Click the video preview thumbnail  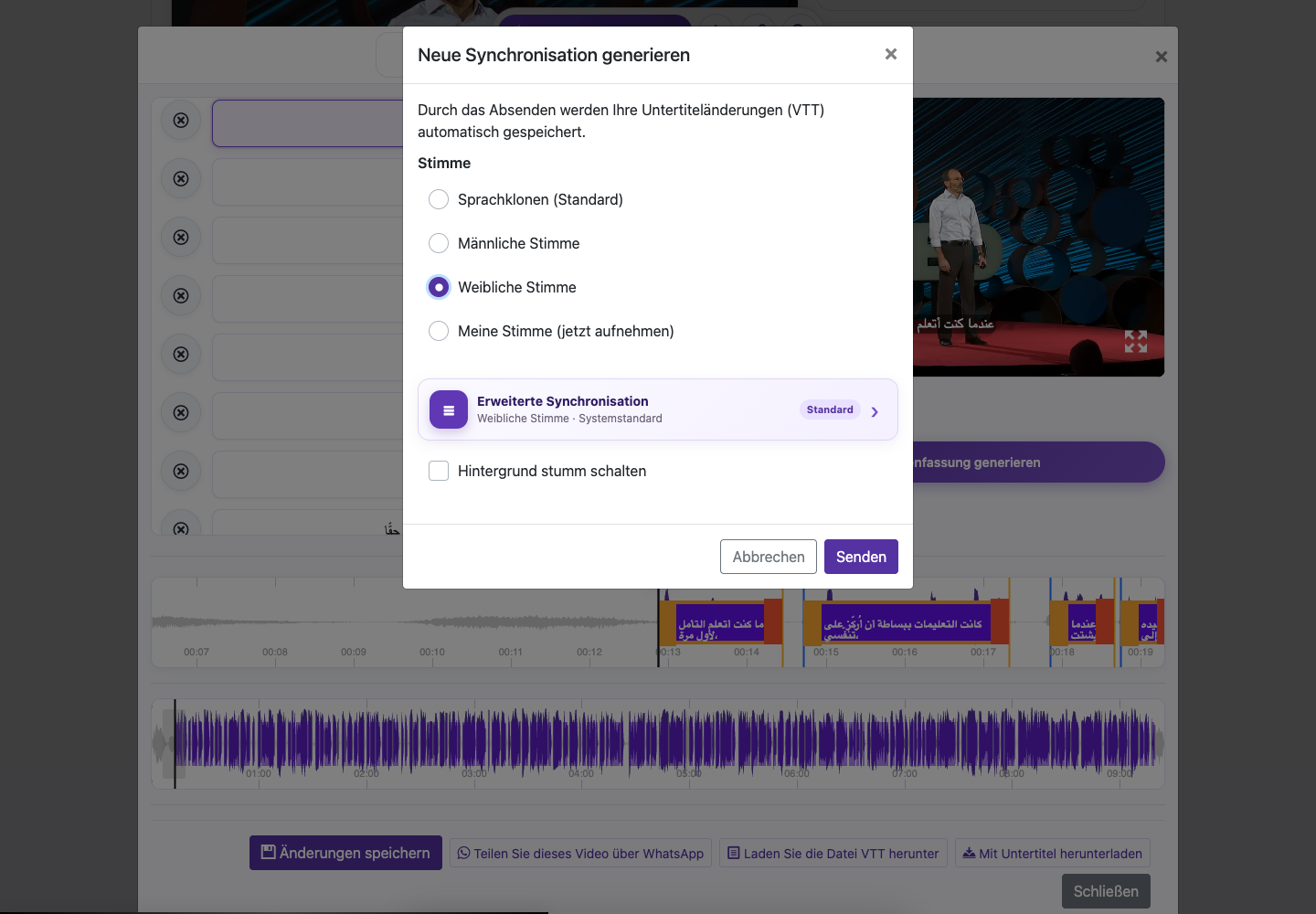1038,237
